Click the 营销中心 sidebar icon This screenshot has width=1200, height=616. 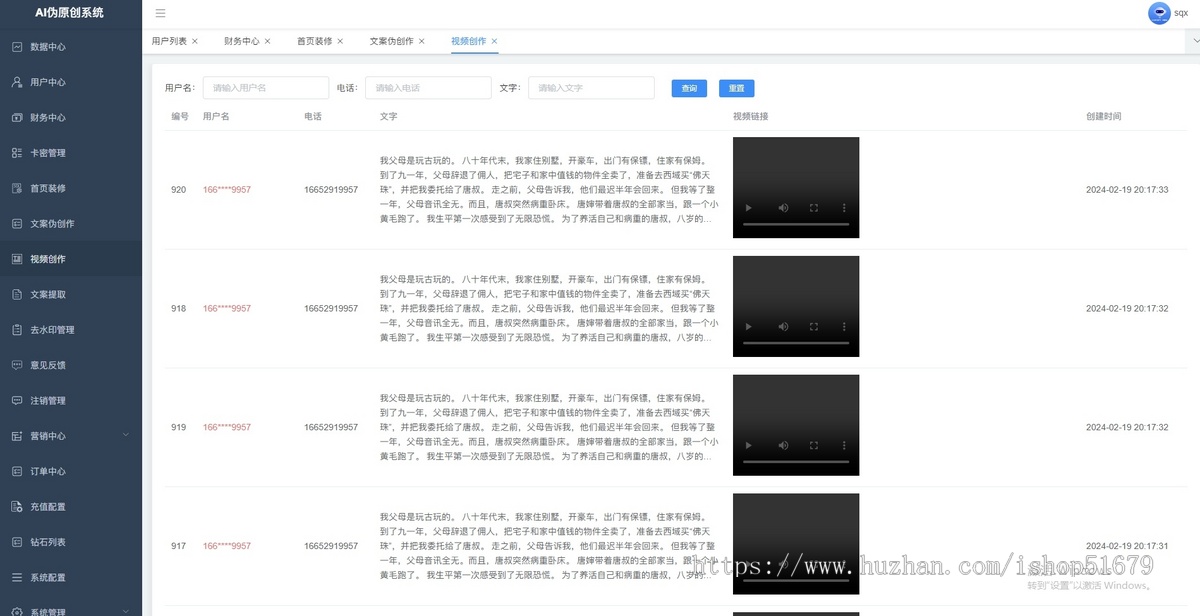point(17,436)
